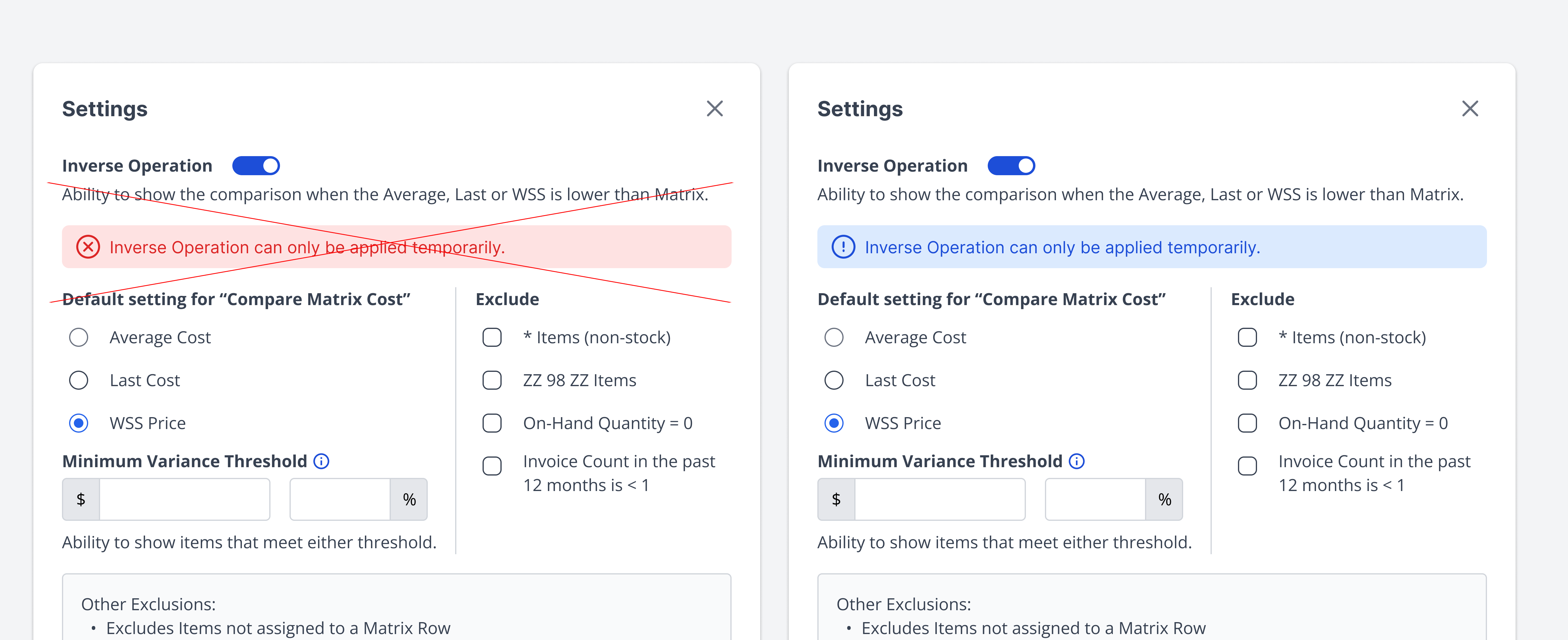Enable On-Hand Quantity = 0 exclusion left panel
The width and height of the screenshot is (1568, 640).
pyautogui.click(x=492, y=422)
